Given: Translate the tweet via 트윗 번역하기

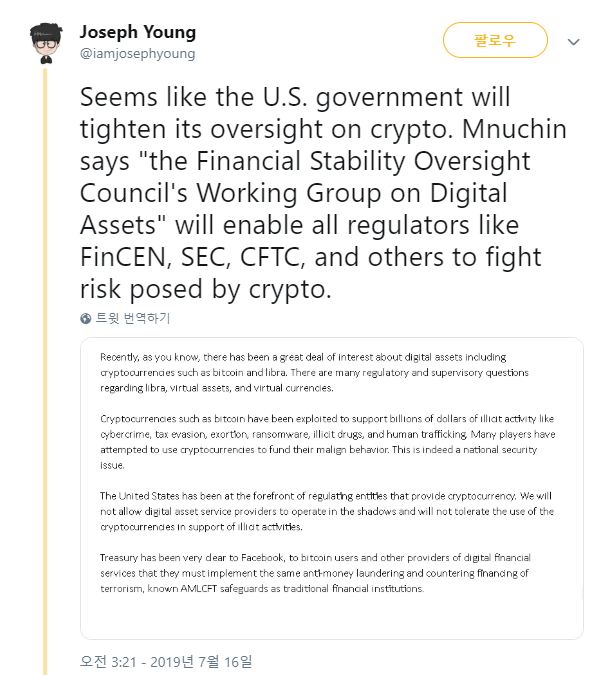Looking at the screenshot, I should pyautogui.click(x=133, y=318).
